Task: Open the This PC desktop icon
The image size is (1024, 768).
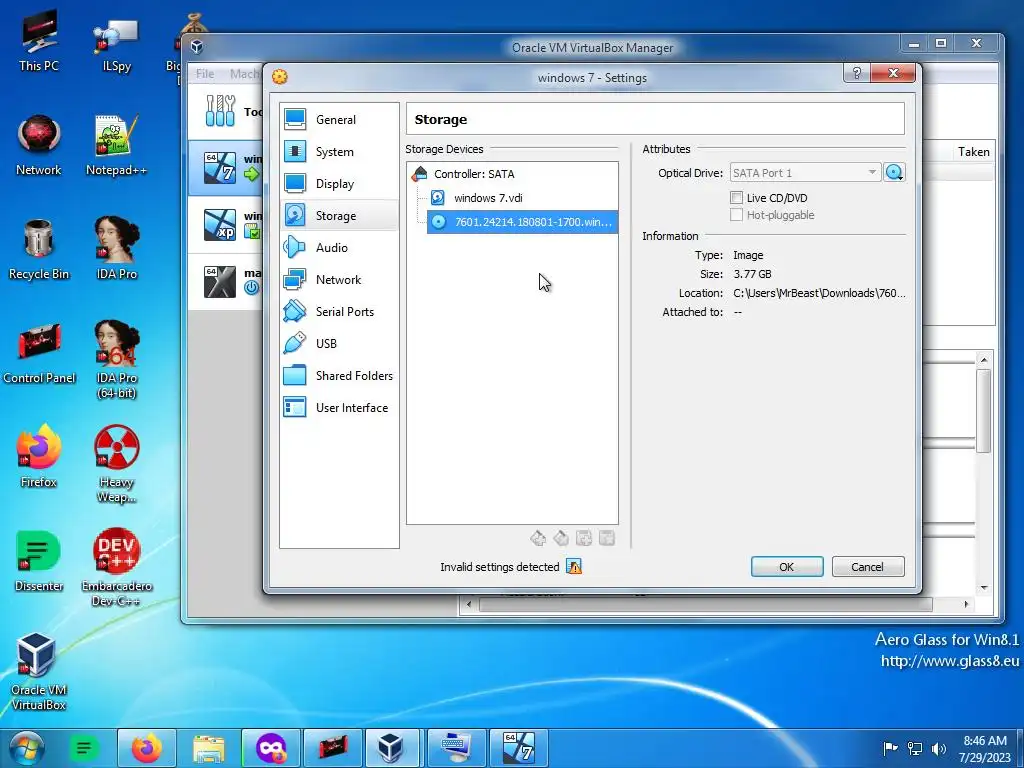Action: click(39, 42)
